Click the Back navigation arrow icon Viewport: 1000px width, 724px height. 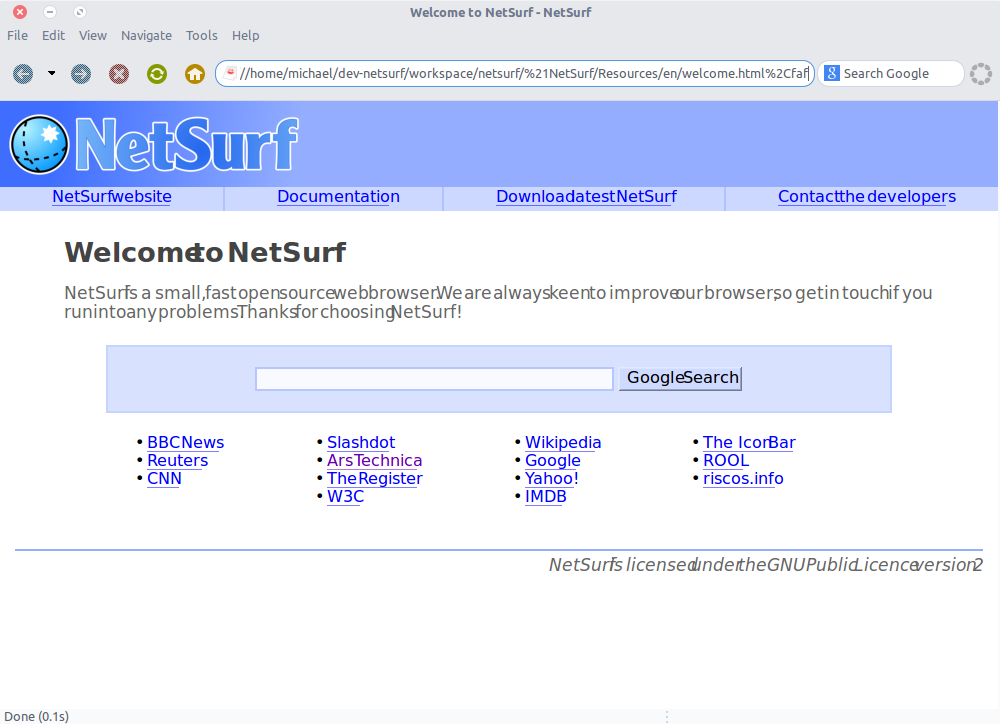(x=23, y=74)
